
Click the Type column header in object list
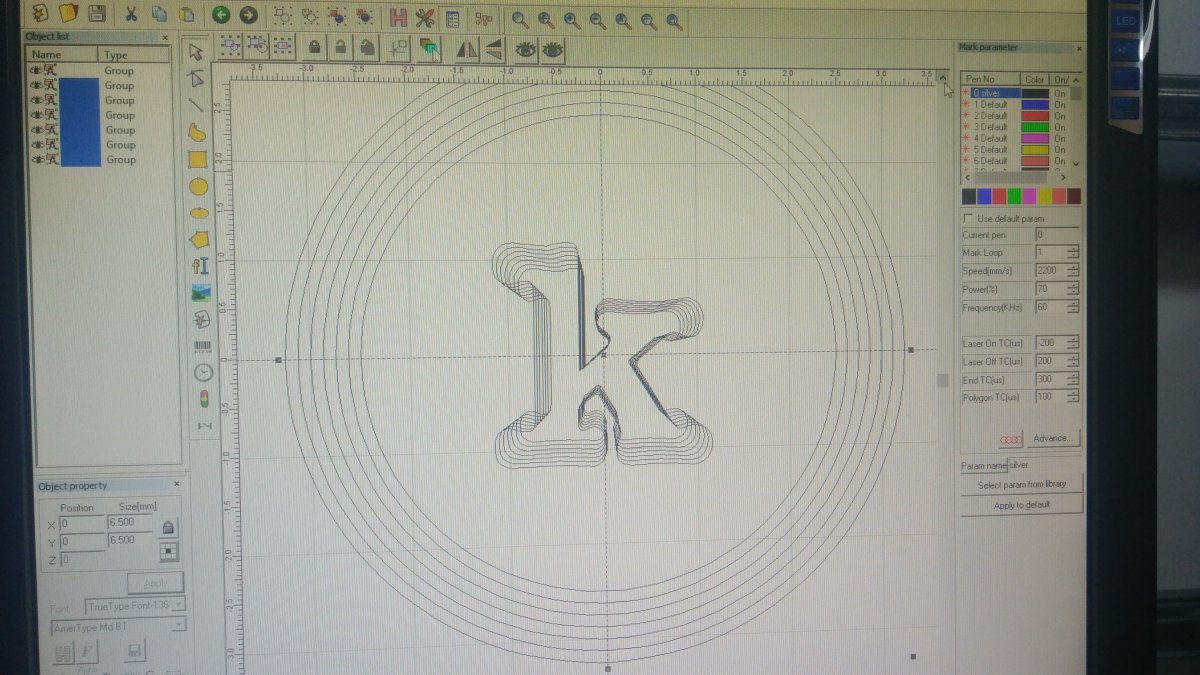point(116,55)
